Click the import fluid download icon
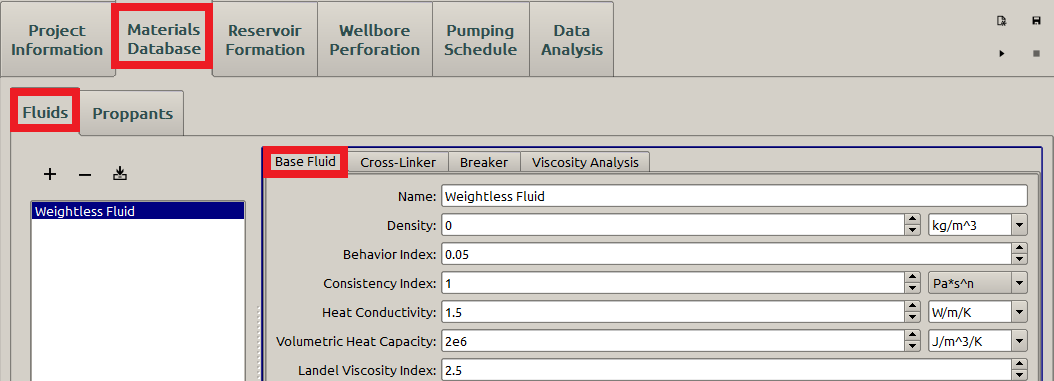 click(120, 175)
